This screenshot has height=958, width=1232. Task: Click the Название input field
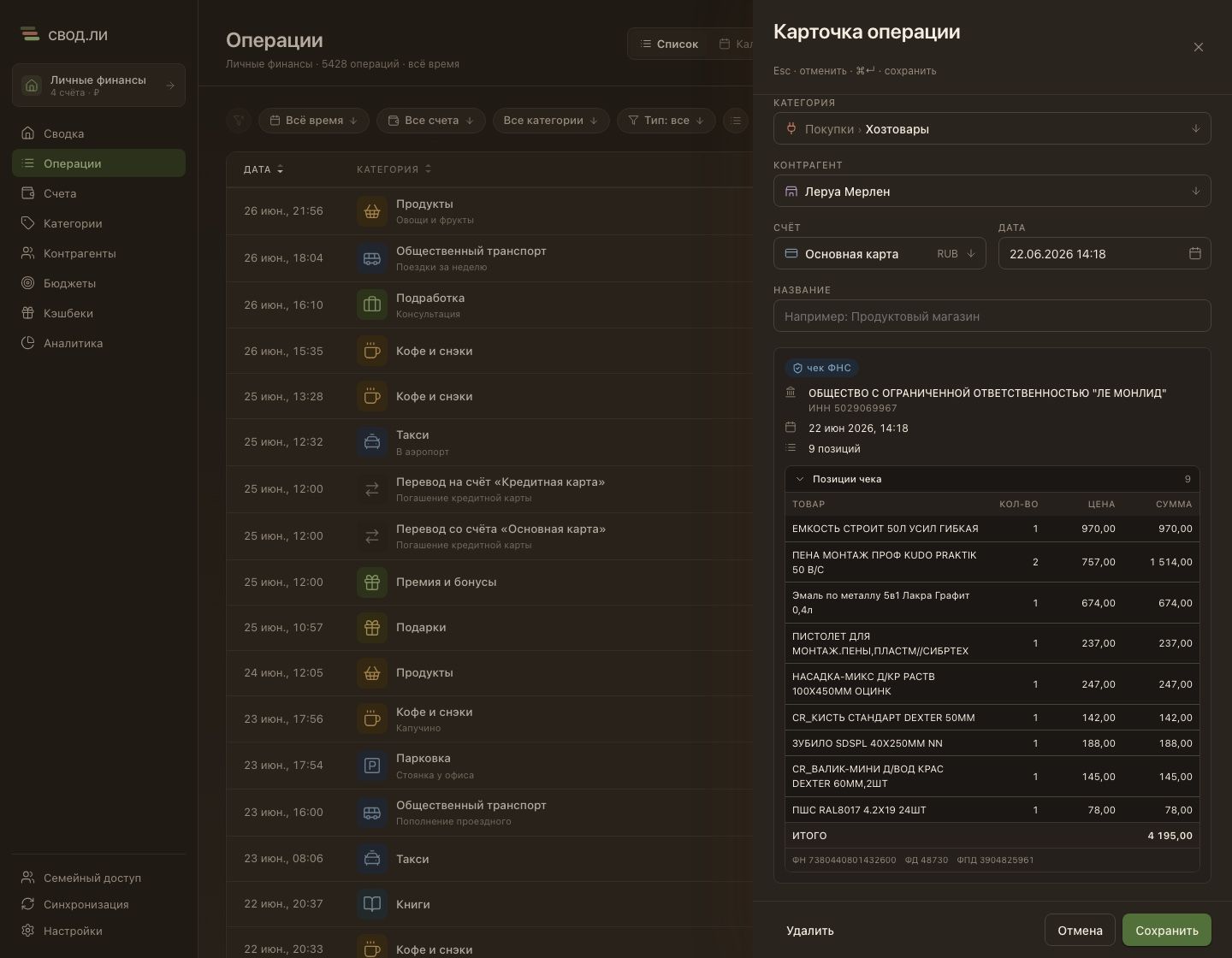992,316
